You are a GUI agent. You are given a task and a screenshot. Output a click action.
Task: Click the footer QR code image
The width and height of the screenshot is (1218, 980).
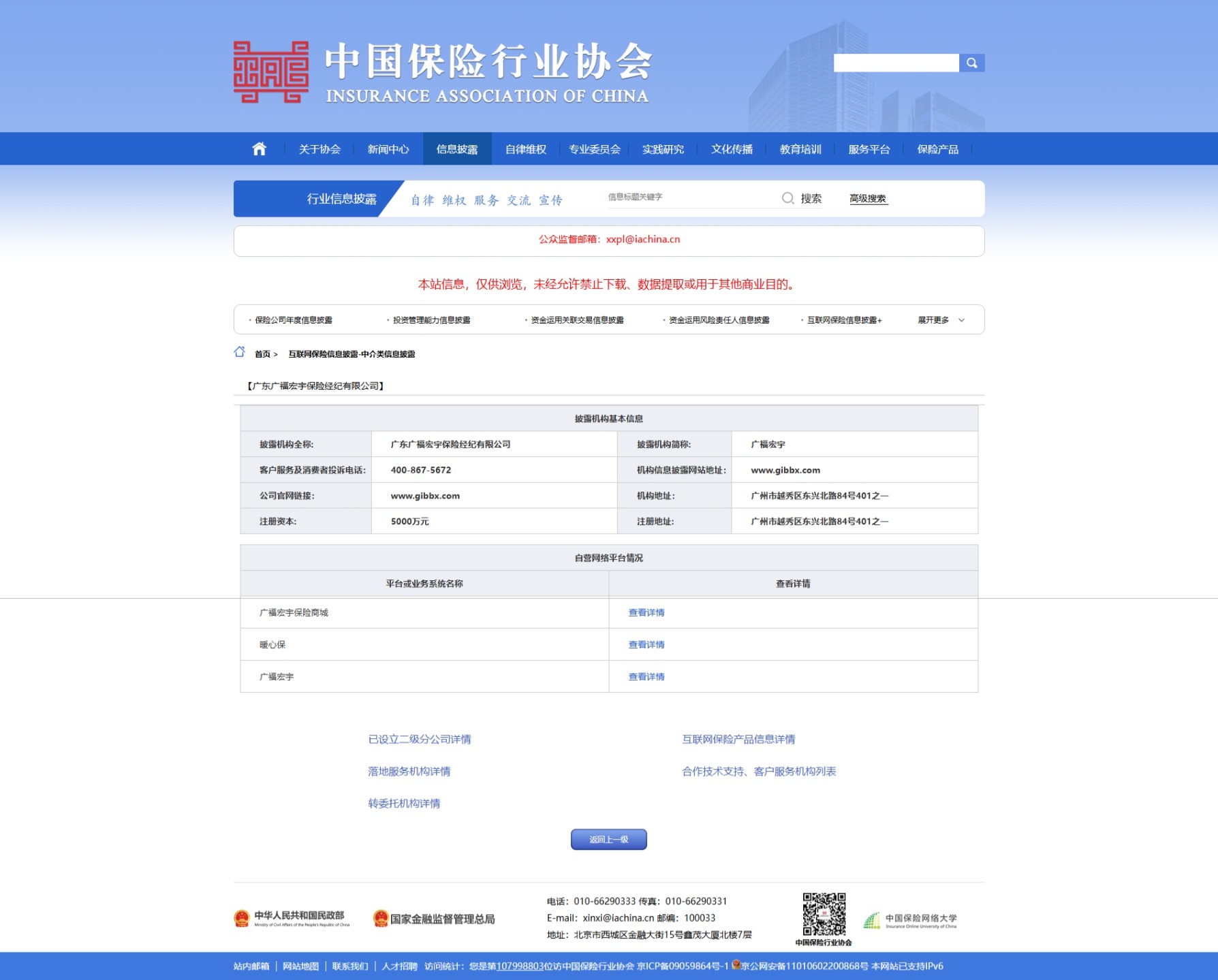[x=824, y=914]
